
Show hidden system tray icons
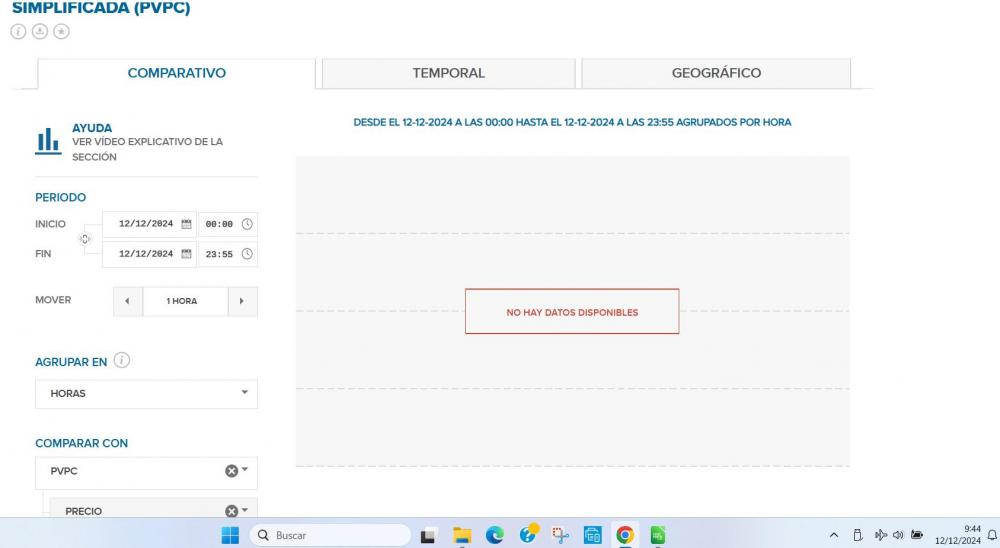click(x=834, y=535)
